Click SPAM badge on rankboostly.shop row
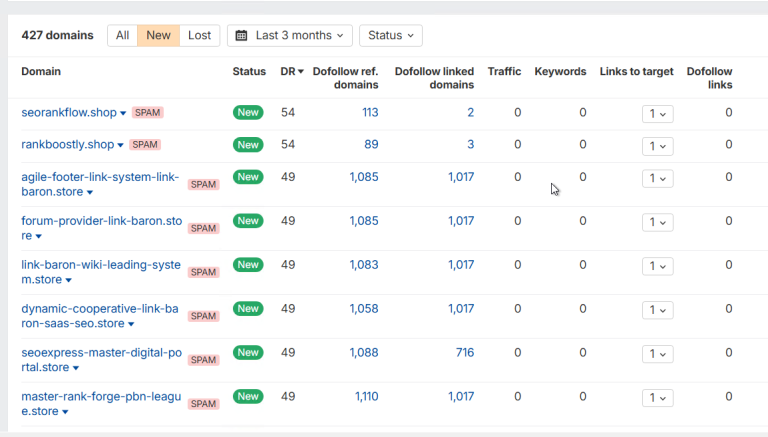 [144, 145]
